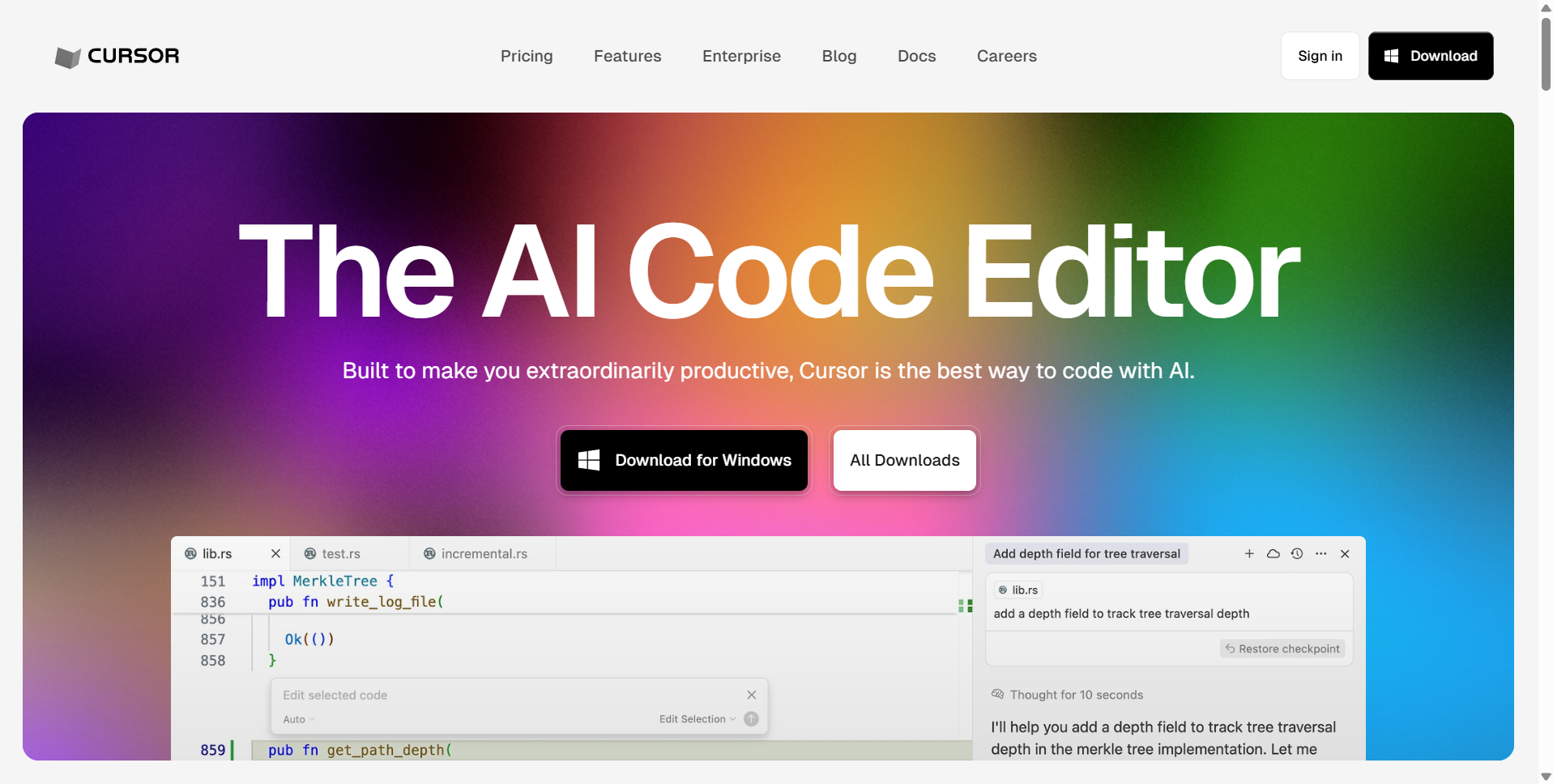Open chat history clock icon
This screenshot has width=1553, height=784.
click(1297, 554)
